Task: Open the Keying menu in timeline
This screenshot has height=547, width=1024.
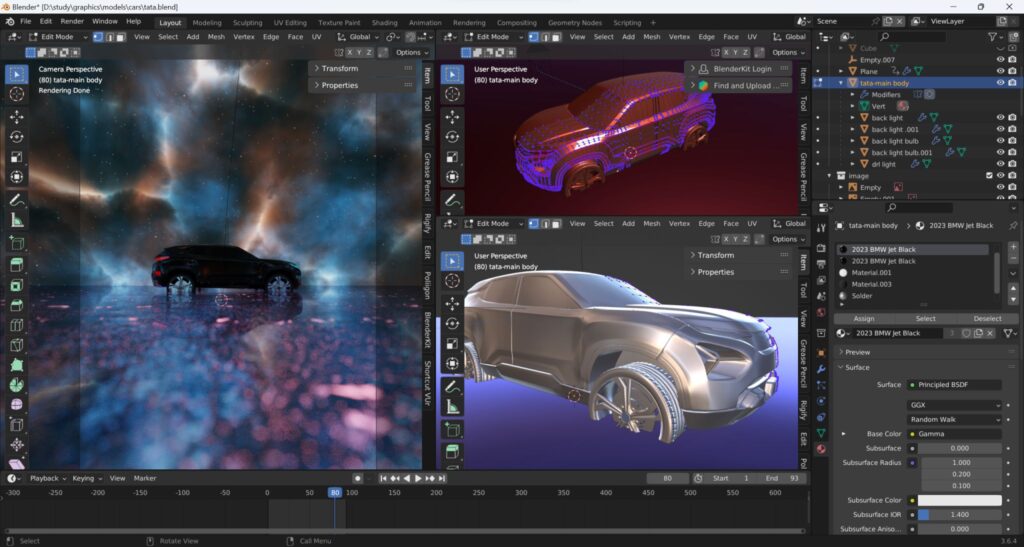Action: (86, 478)
